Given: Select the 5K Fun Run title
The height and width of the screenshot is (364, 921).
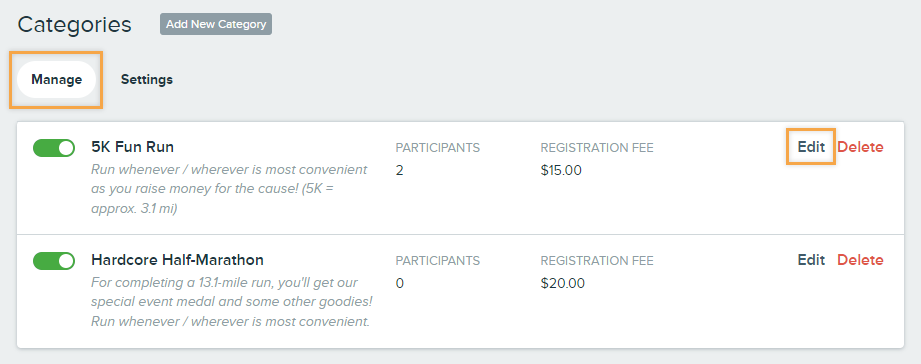Looking at the screenshot, I should 133,147.
